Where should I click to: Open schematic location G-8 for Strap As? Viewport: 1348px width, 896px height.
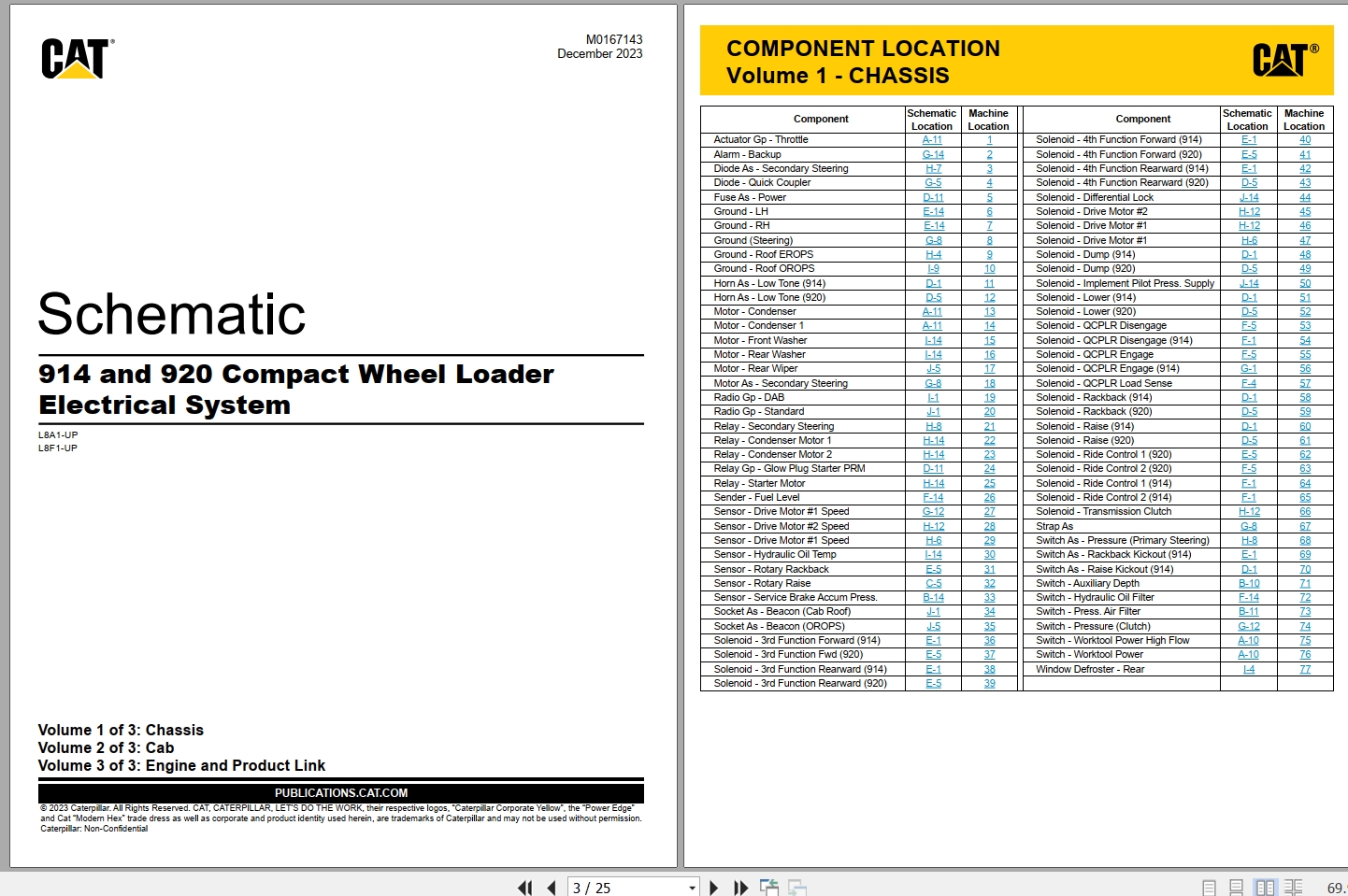[x=1249, y=527]
